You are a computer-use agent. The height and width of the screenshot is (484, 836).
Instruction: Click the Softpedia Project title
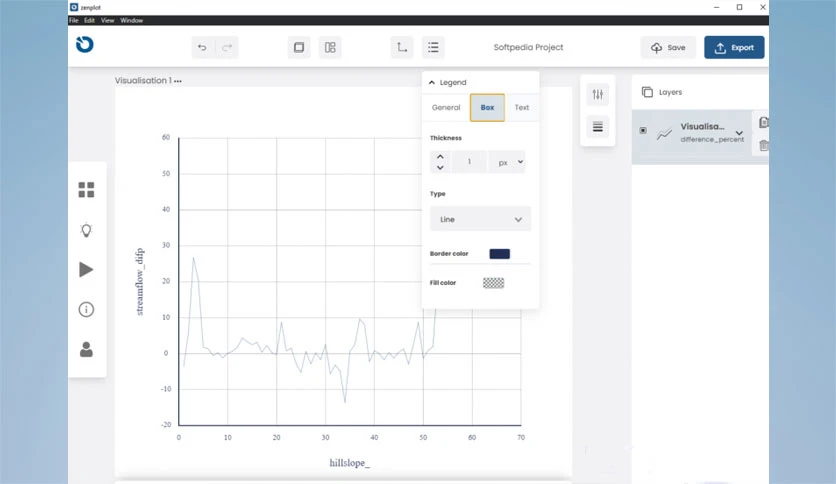point(528,47)
